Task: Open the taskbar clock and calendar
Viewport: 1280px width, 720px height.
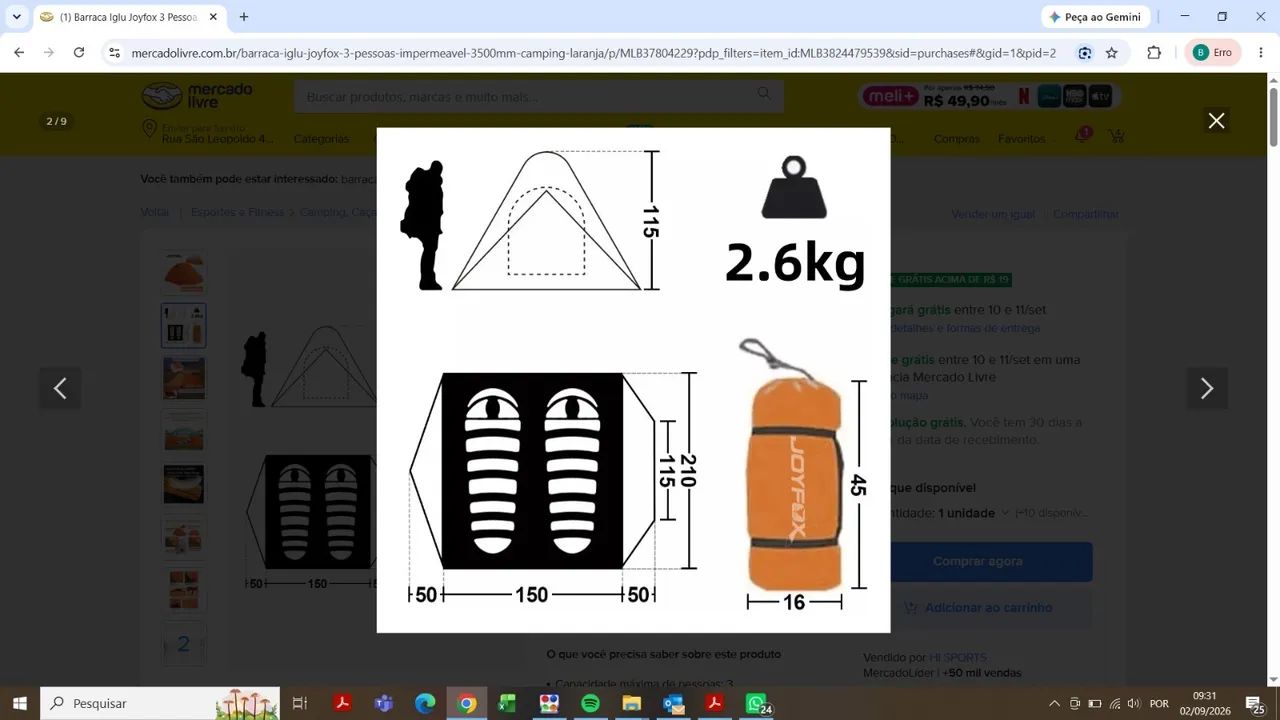Action: 1205,703
